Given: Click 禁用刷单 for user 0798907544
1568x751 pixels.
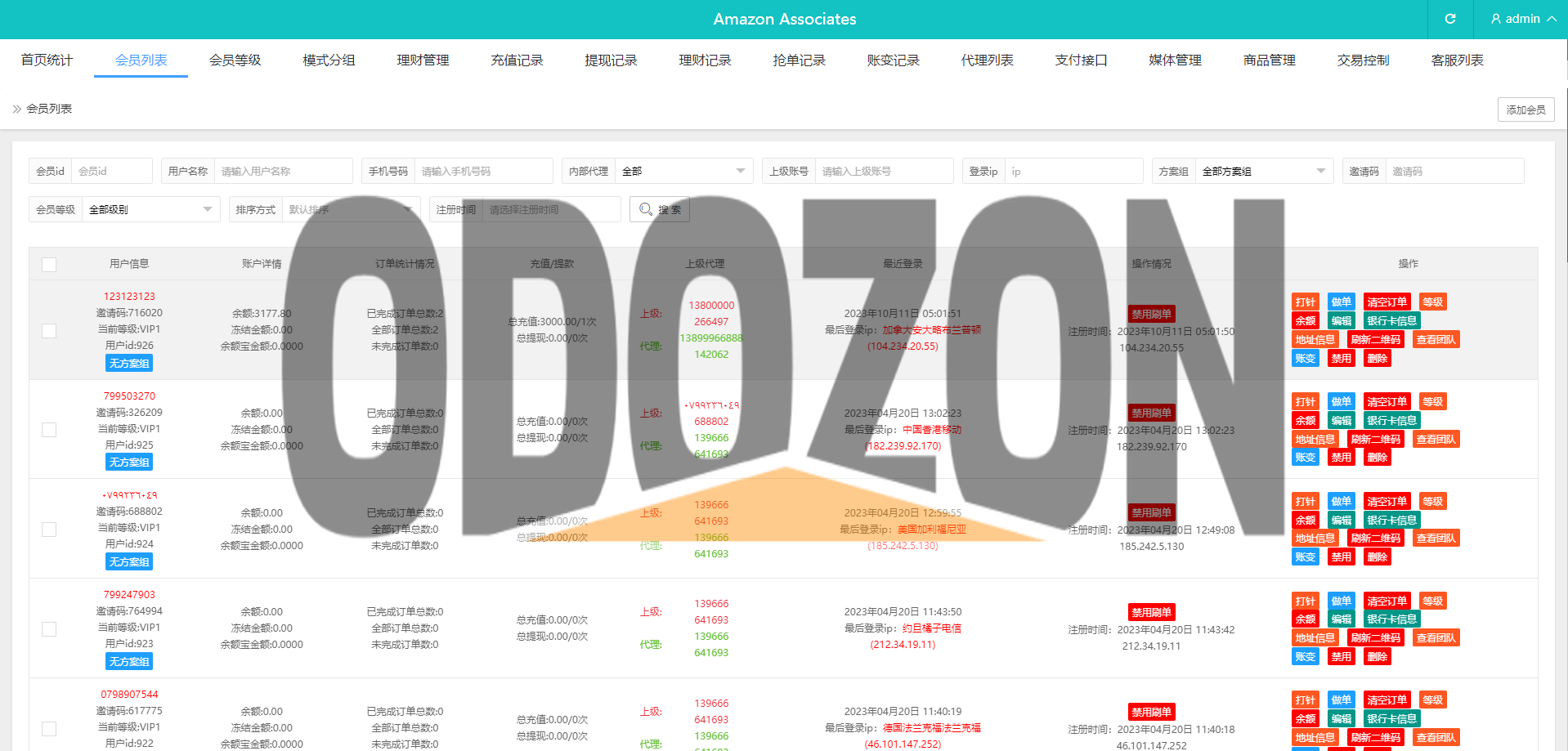Looking at the screenshot, I should 1152,712.
